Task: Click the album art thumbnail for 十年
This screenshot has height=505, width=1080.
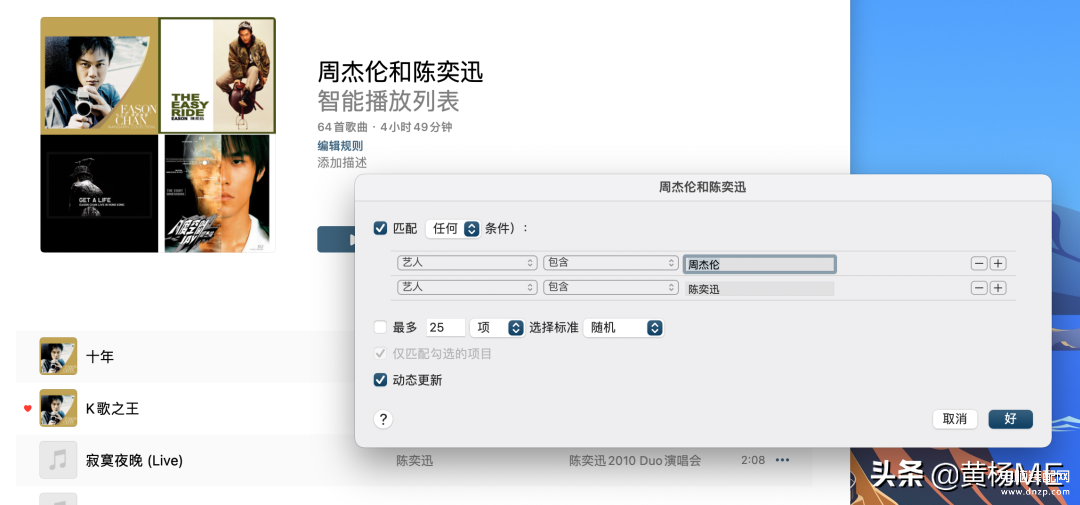Action: click(58, 356)
